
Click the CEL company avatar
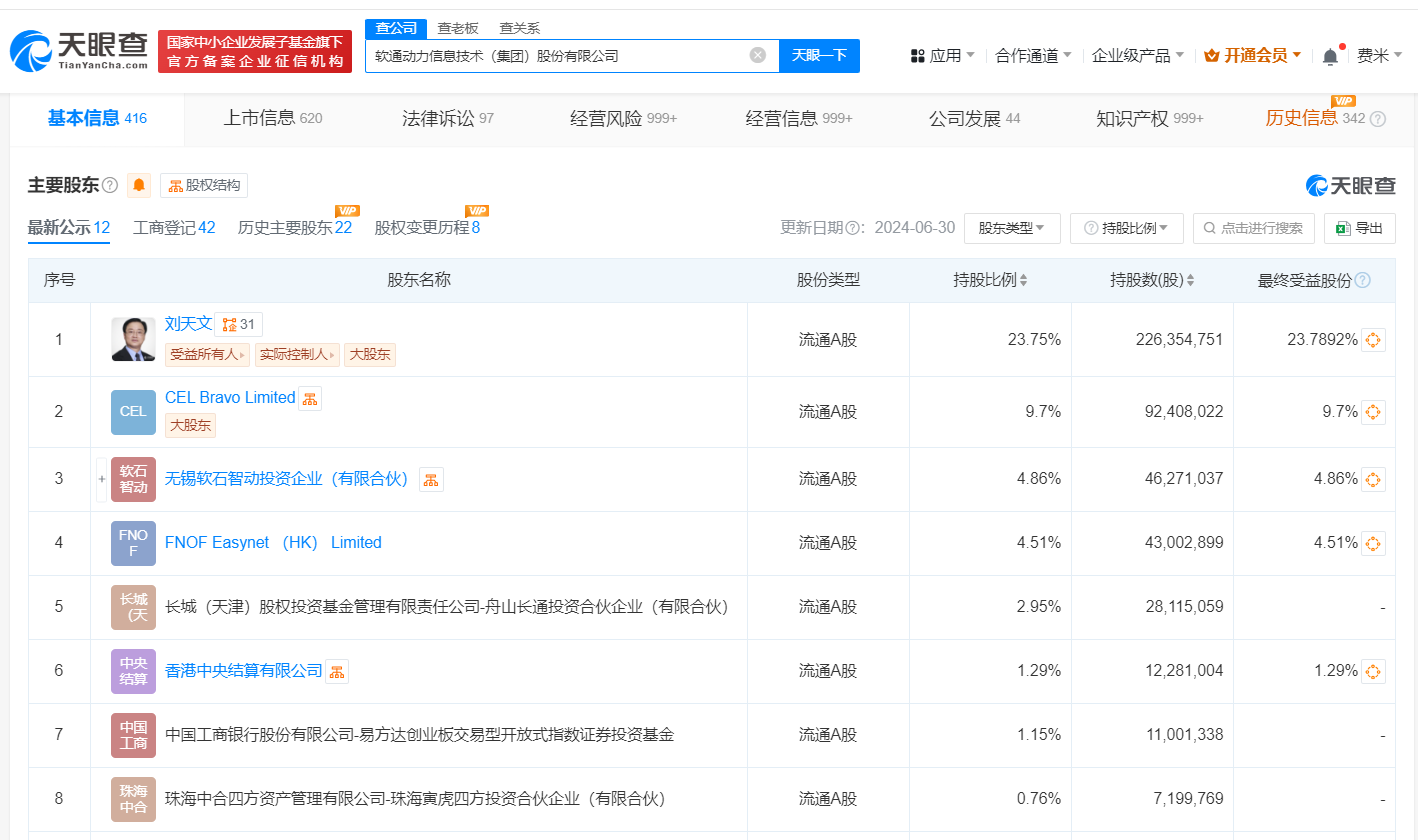coord(133,412)
